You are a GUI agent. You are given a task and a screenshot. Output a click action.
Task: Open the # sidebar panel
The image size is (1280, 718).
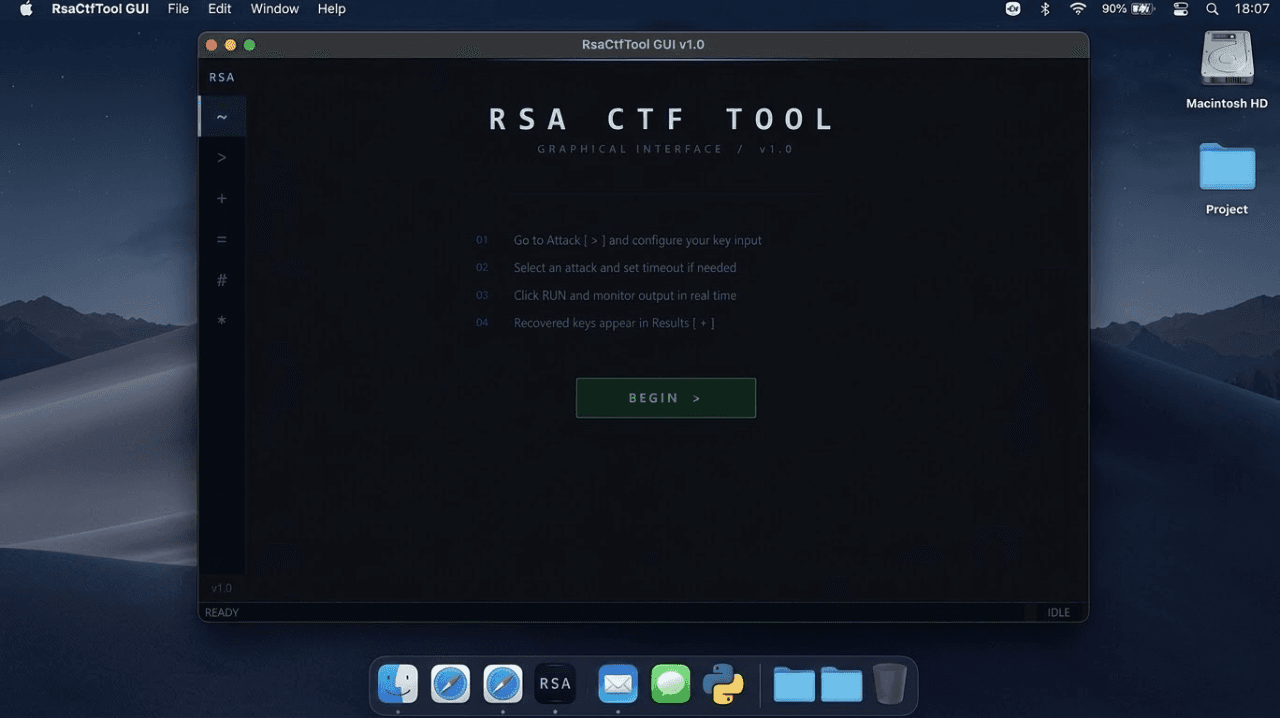tap(221, 280)
